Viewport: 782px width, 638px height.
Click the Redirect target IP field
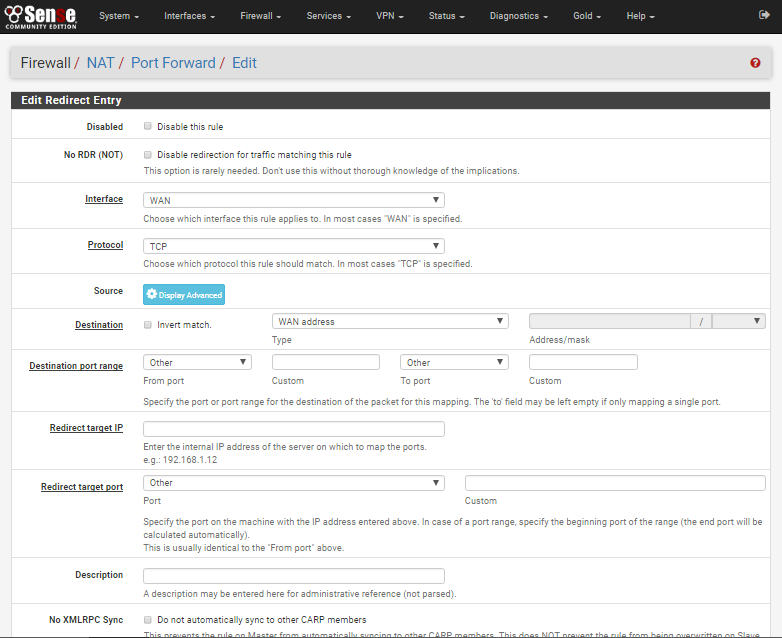coord(294,429)
